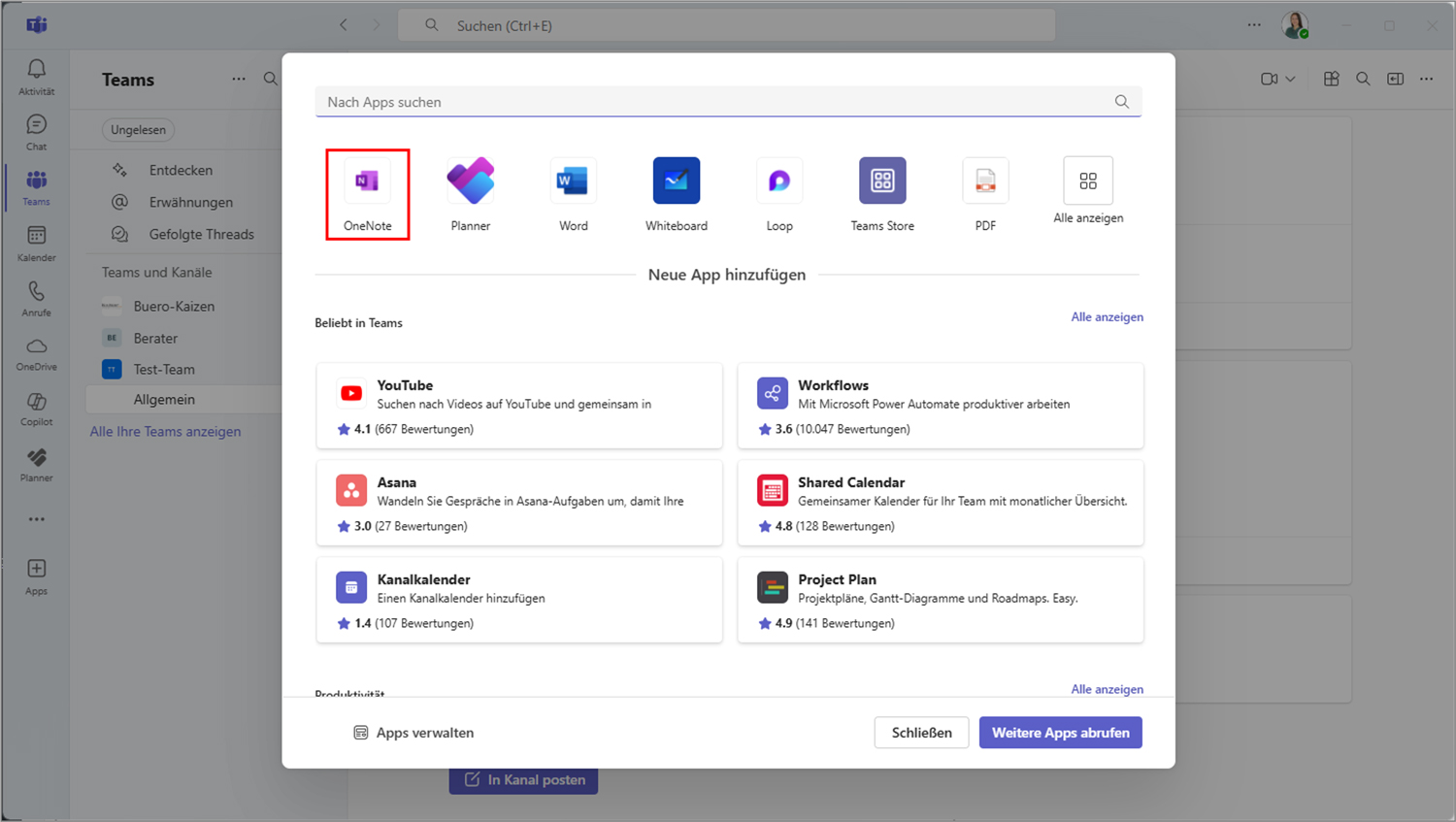Select the YouTube app card

pyautogui.click(x=519, y=406)
